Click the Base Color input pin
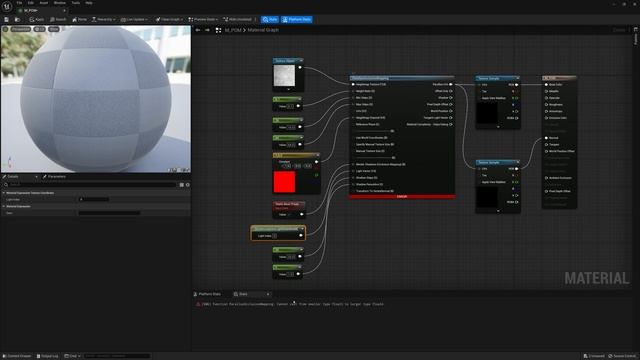 [x=546, y=84]
